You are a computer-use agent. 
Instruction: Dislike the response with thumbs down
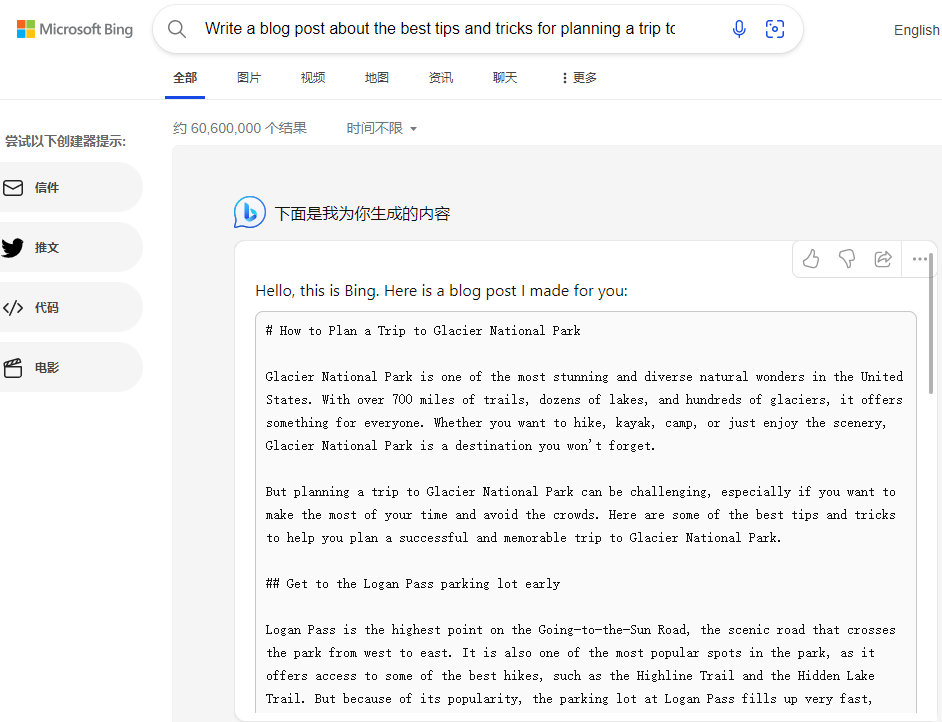(847, 259)
